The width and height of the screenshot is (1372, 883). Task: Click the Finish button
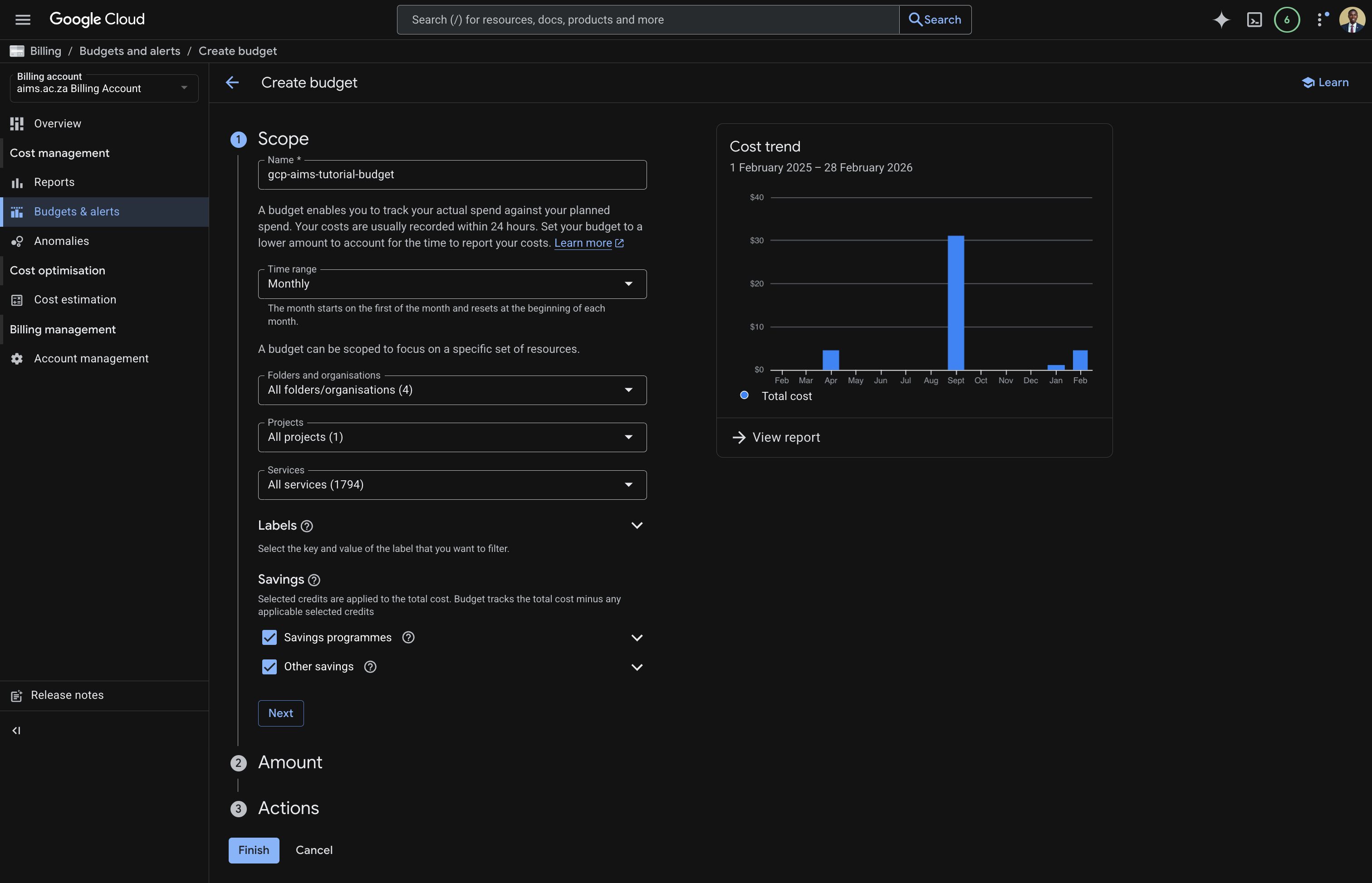click(x=254, y=850)
